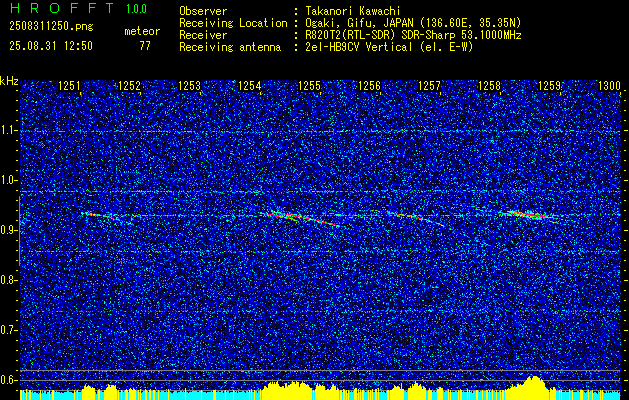This screenshot has width=629, height=400.
Task: Click meteor count value 77
Action: click(x=145, y=46)
